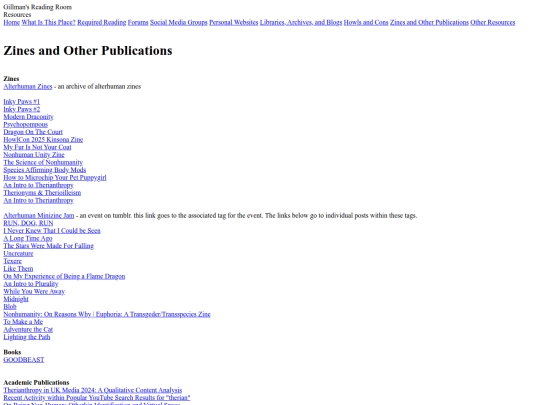Open The Science of Nonhumanity
540x405 pixels.
coord(43,162)
